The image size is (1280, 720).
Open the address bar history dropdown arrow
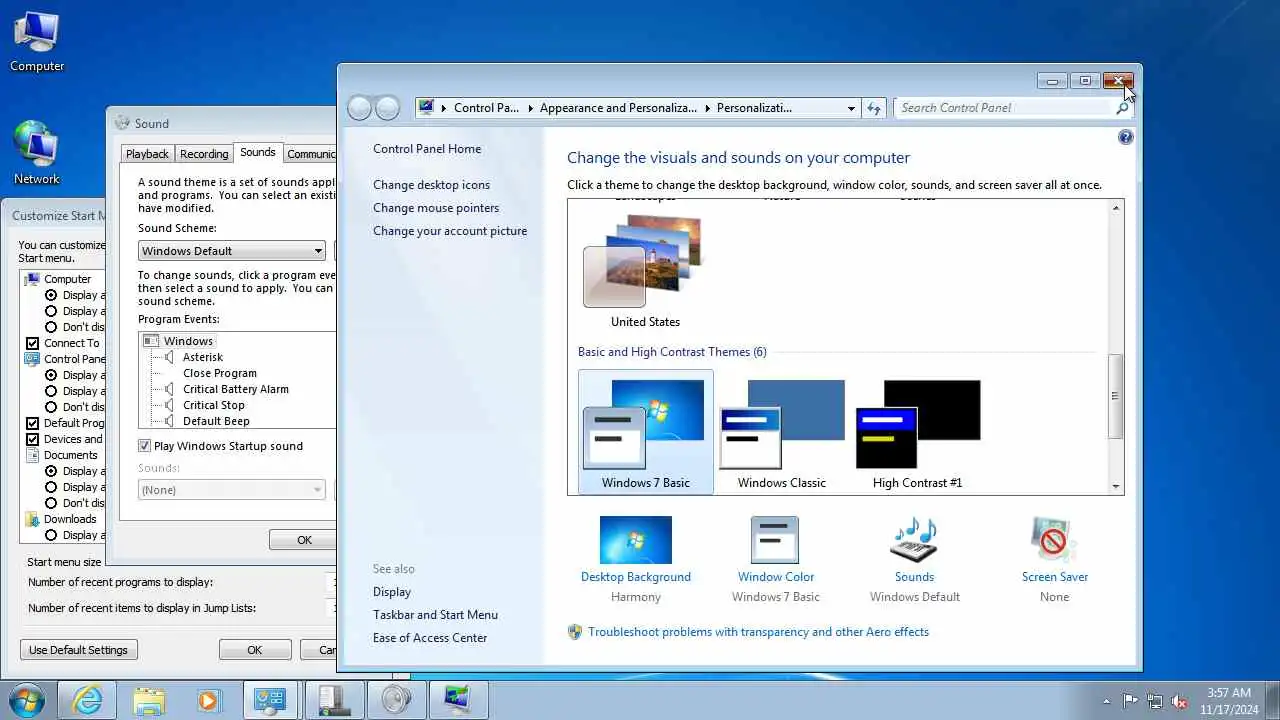tap(851, 108)
